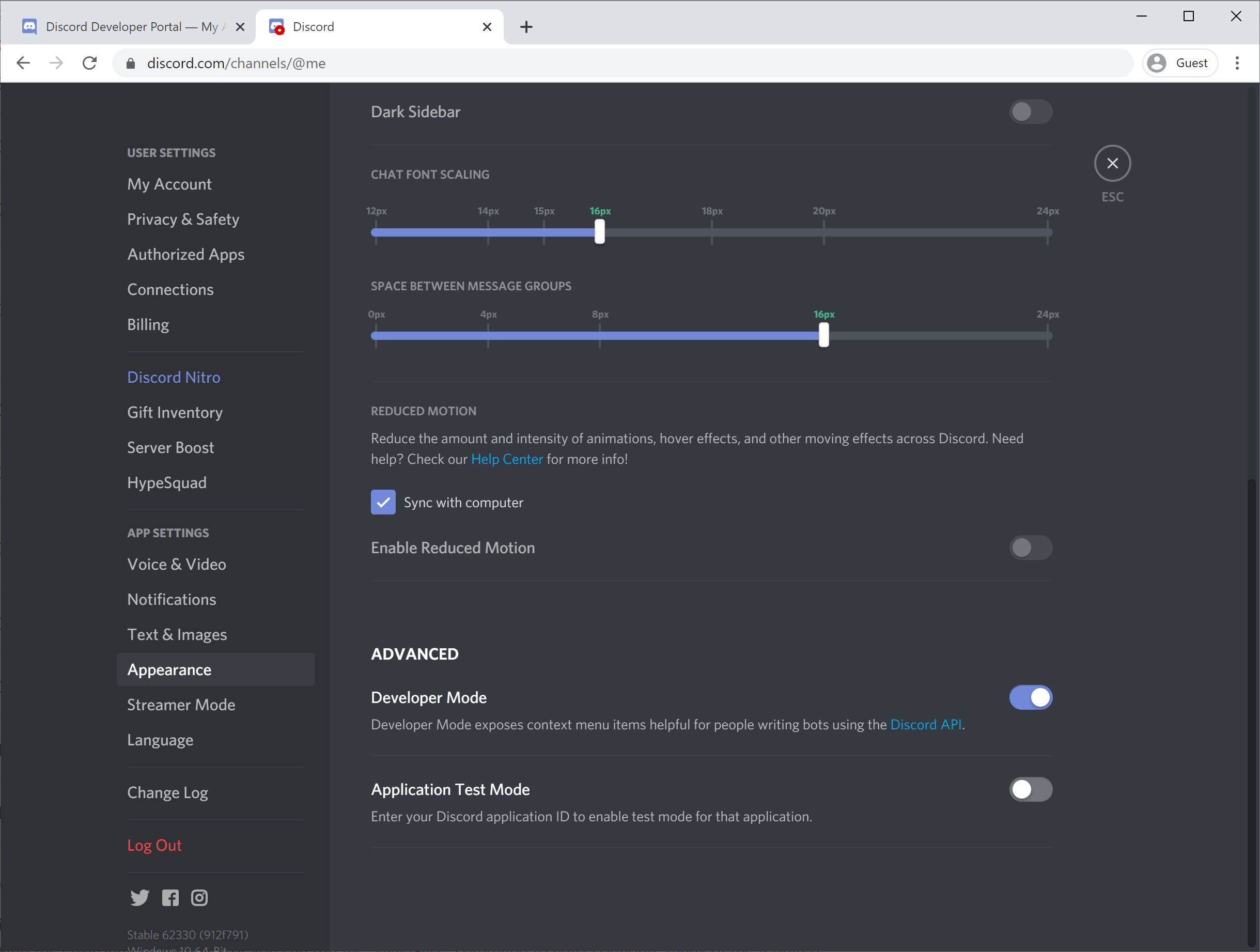
Task: Open Privacy & Safety settings
Action: [183, 219]
